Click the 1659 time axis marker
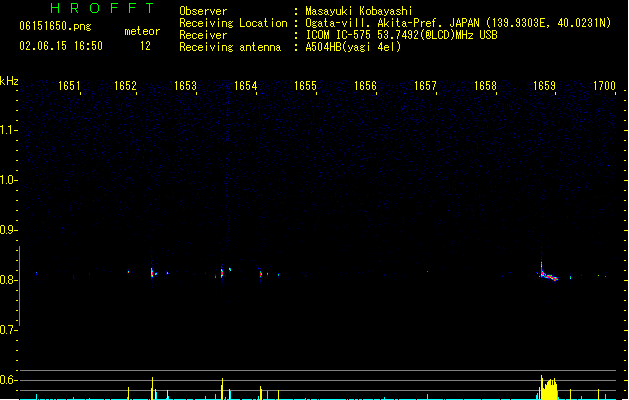This screenshot has height=400, width=629. click(x=544, y=86)
